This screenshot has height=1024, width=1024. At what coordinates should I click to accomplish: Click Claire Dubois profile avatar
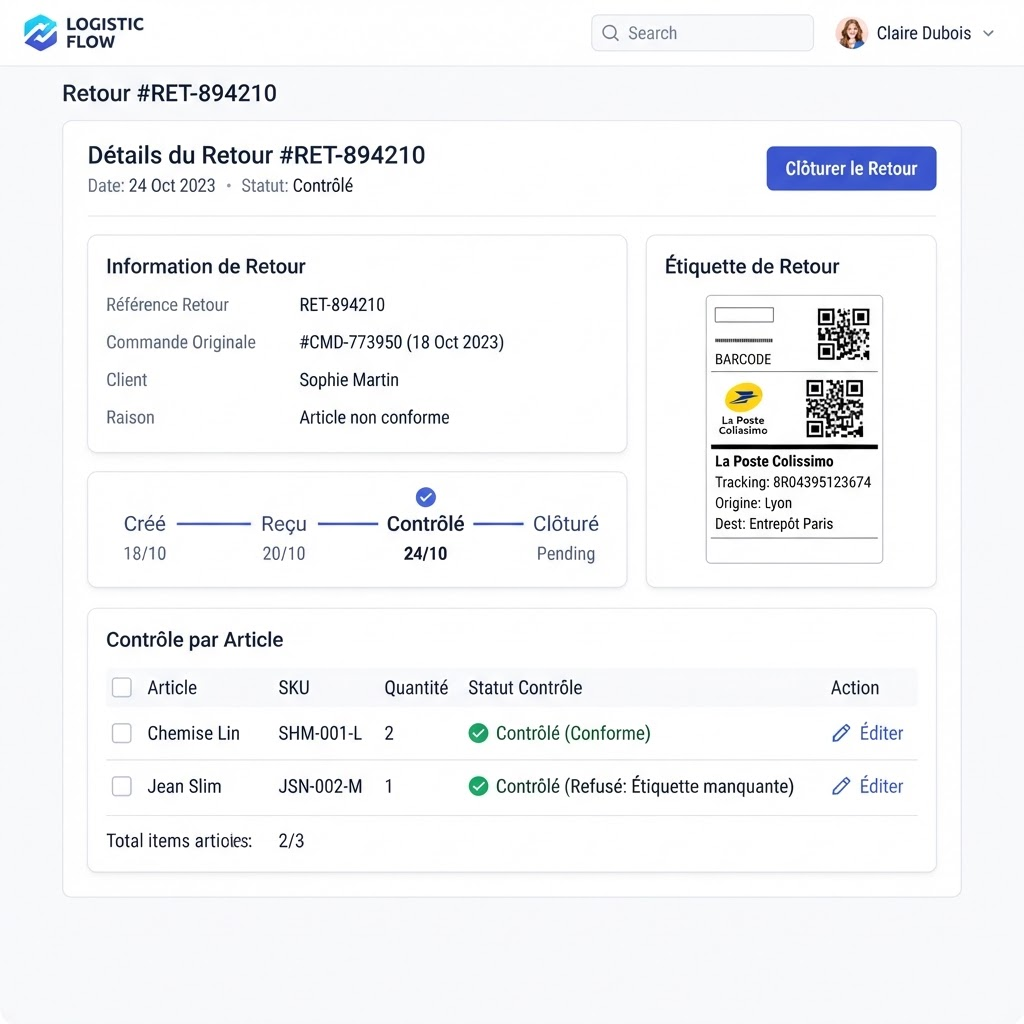(x=851, y=33)
